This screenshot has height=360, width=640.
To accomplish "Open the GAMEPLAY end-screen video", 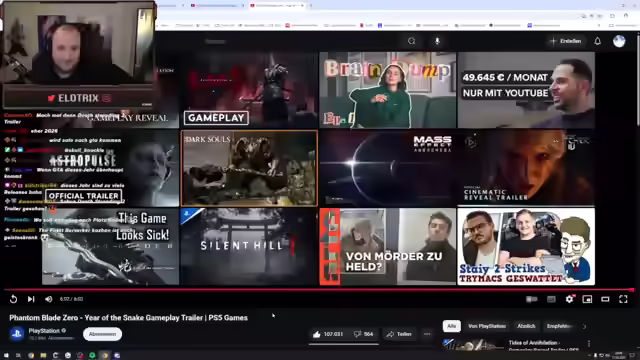I will [x=249, y=90].
